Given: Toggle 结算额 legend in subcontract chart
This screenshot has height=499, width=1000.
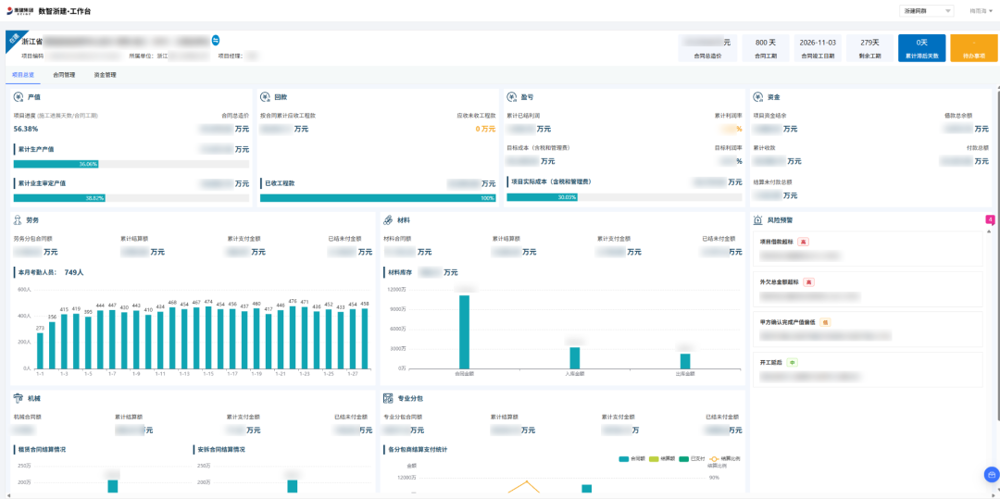Looking at the screenshot, I should [x=663, y=458].
